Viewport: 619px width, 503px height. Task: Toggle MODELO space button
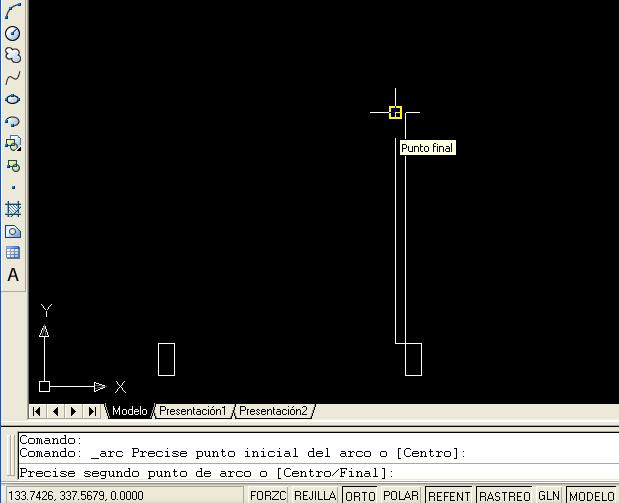click(591, 495)
